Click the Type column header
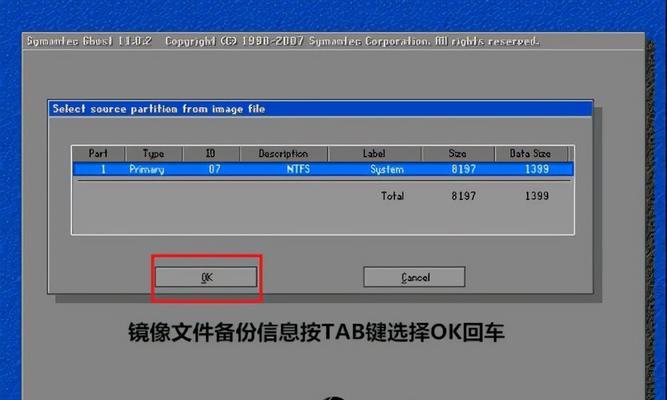The width and height of the screenshot is (667, 400). click(153, 154)
